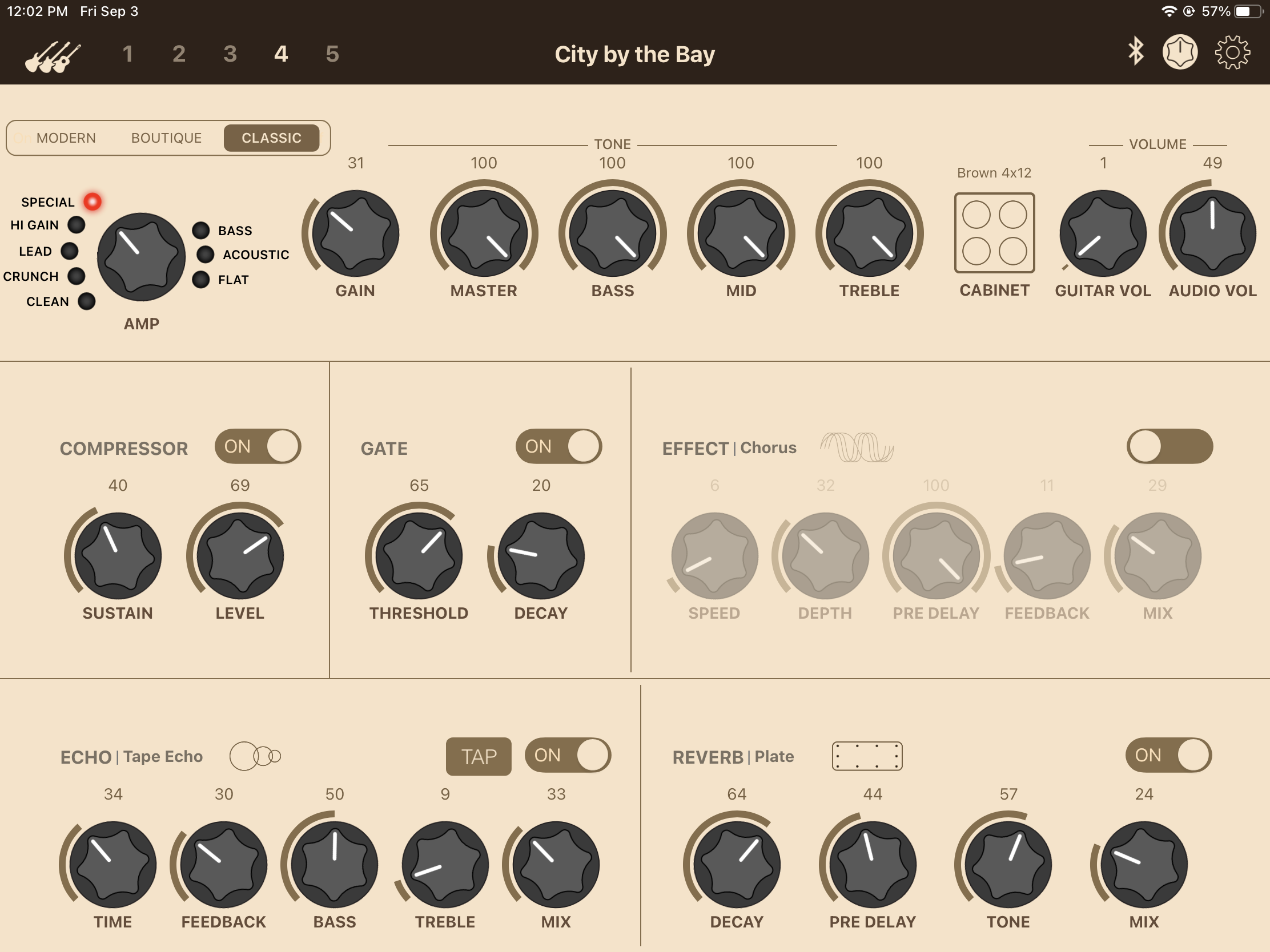The width and height of the screenshot is (1270, 952).
Task: Enable the Chorus effect switch
Action: (1169, 446)
